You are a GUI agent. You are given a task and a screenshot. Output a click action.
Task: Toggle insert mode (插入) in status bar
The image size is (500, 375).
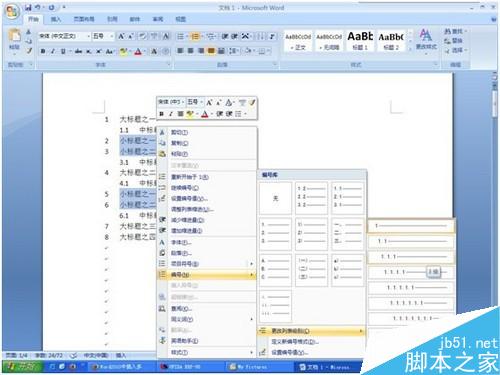click(x=121, y=356)
